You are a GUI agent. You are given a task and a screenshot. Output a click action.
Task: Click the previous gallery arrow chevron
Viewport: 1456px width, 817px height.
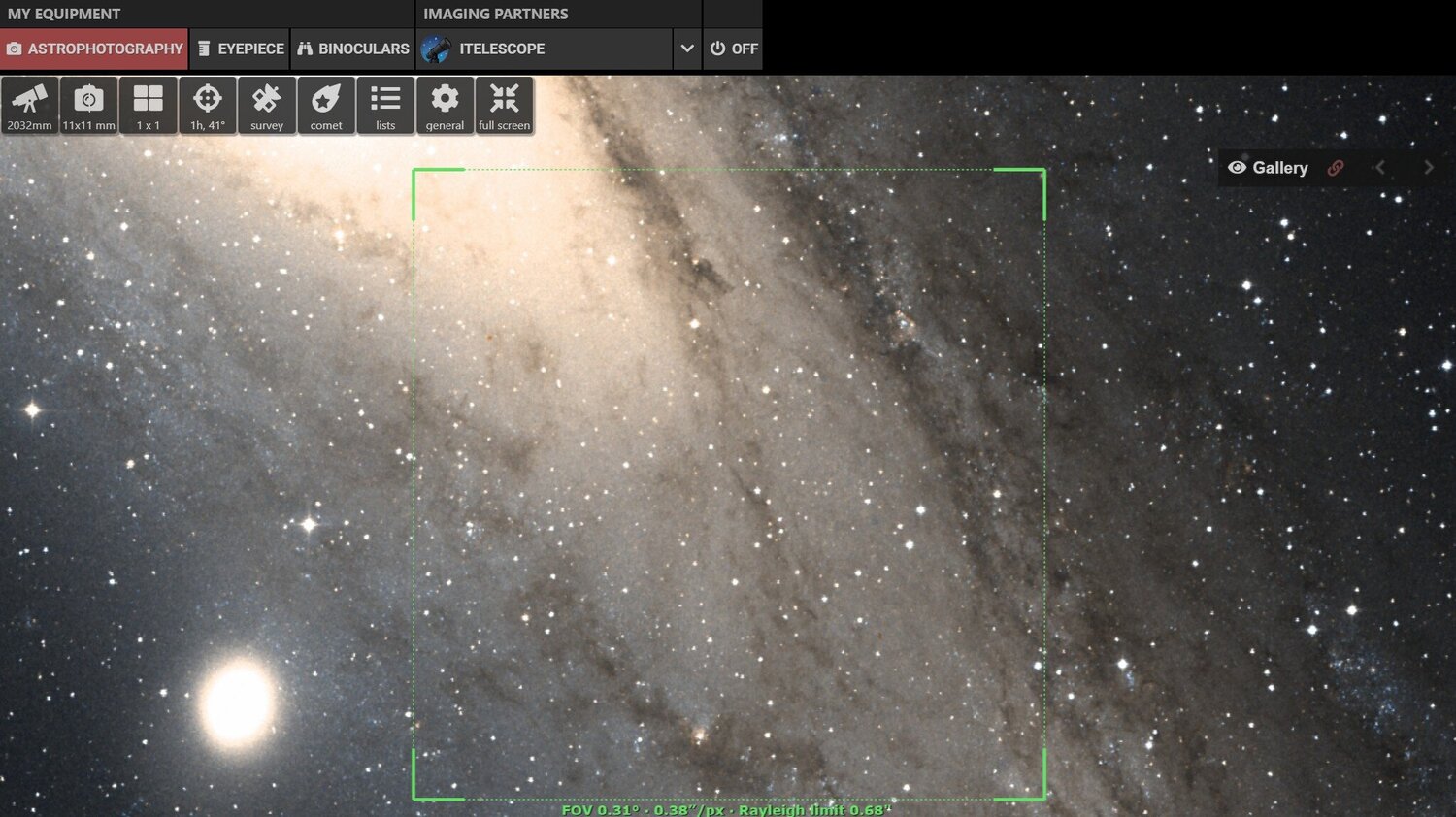pyautogui.click(x=1379, y=167)
